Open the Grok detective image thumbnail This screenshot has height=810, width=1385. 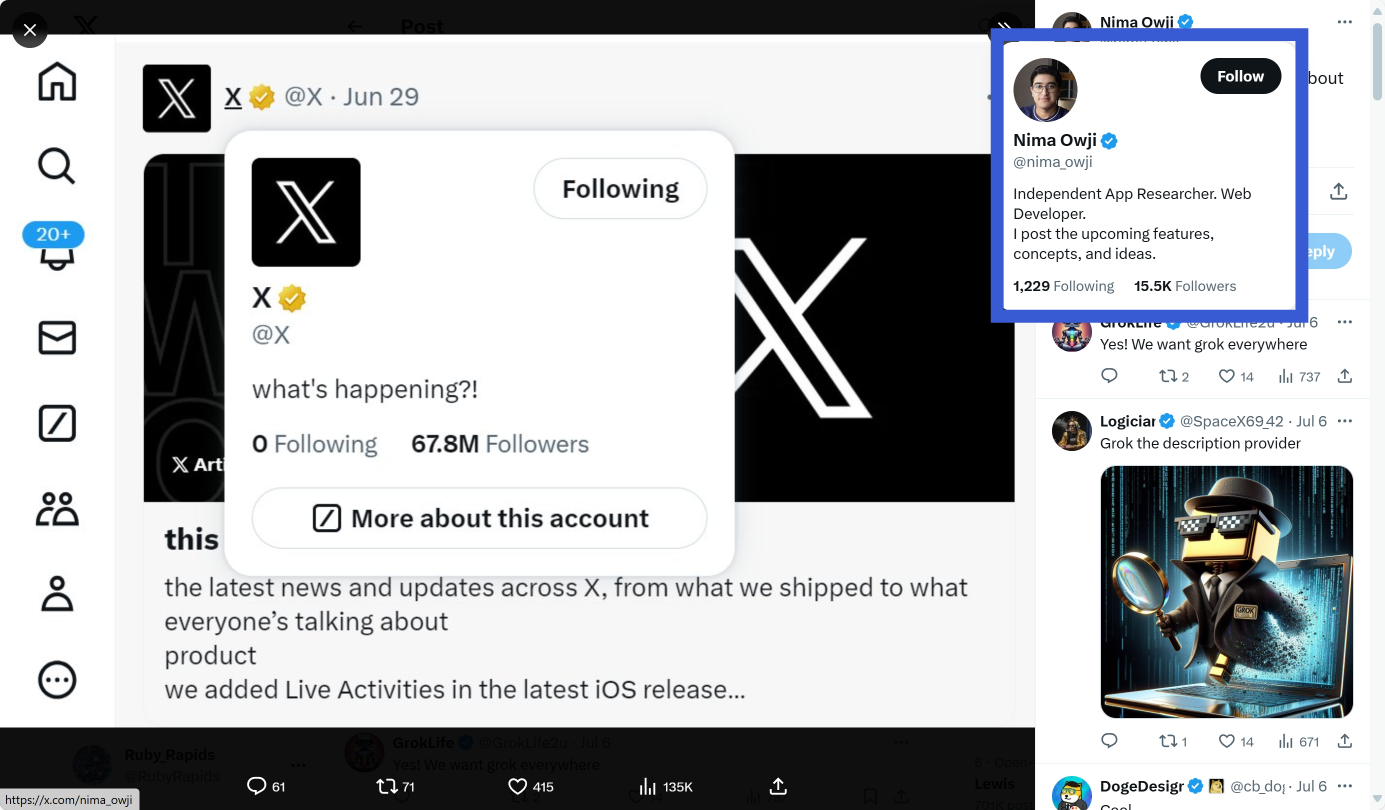pos(1226,592)
